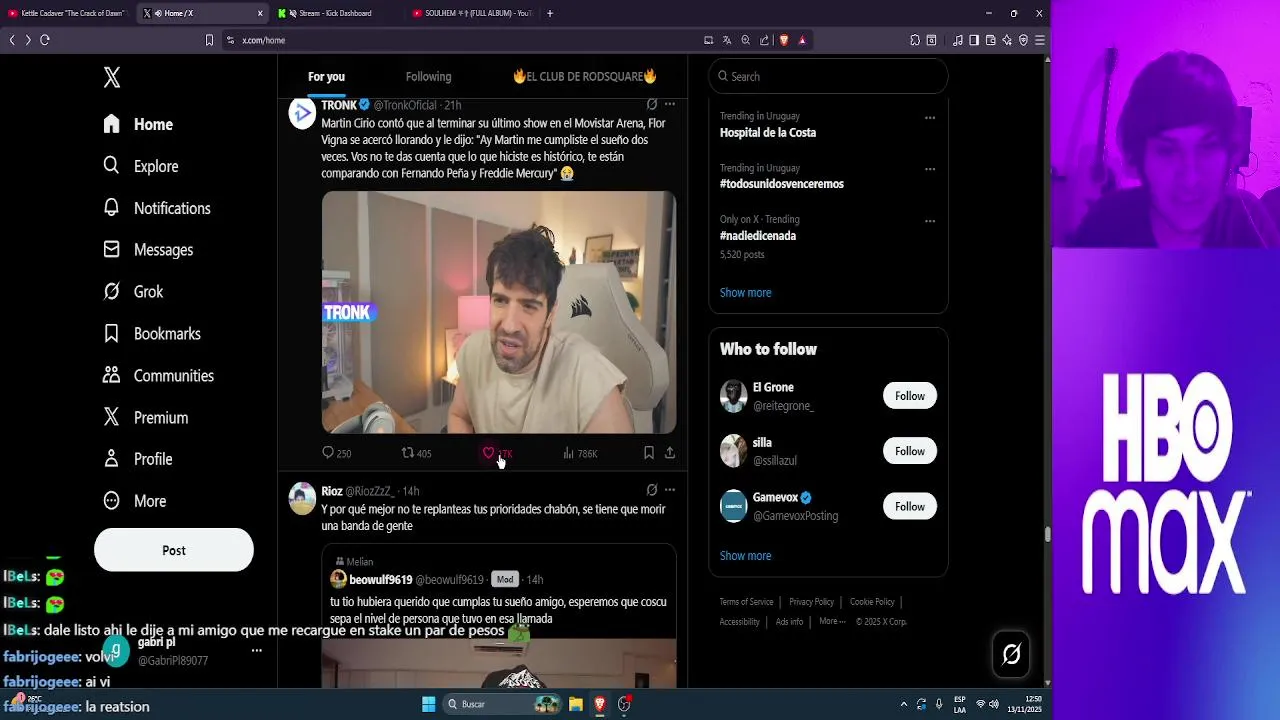Open the browser hamburger menu
This screenshot has height=720, width=1280.
coord(1040,40)
